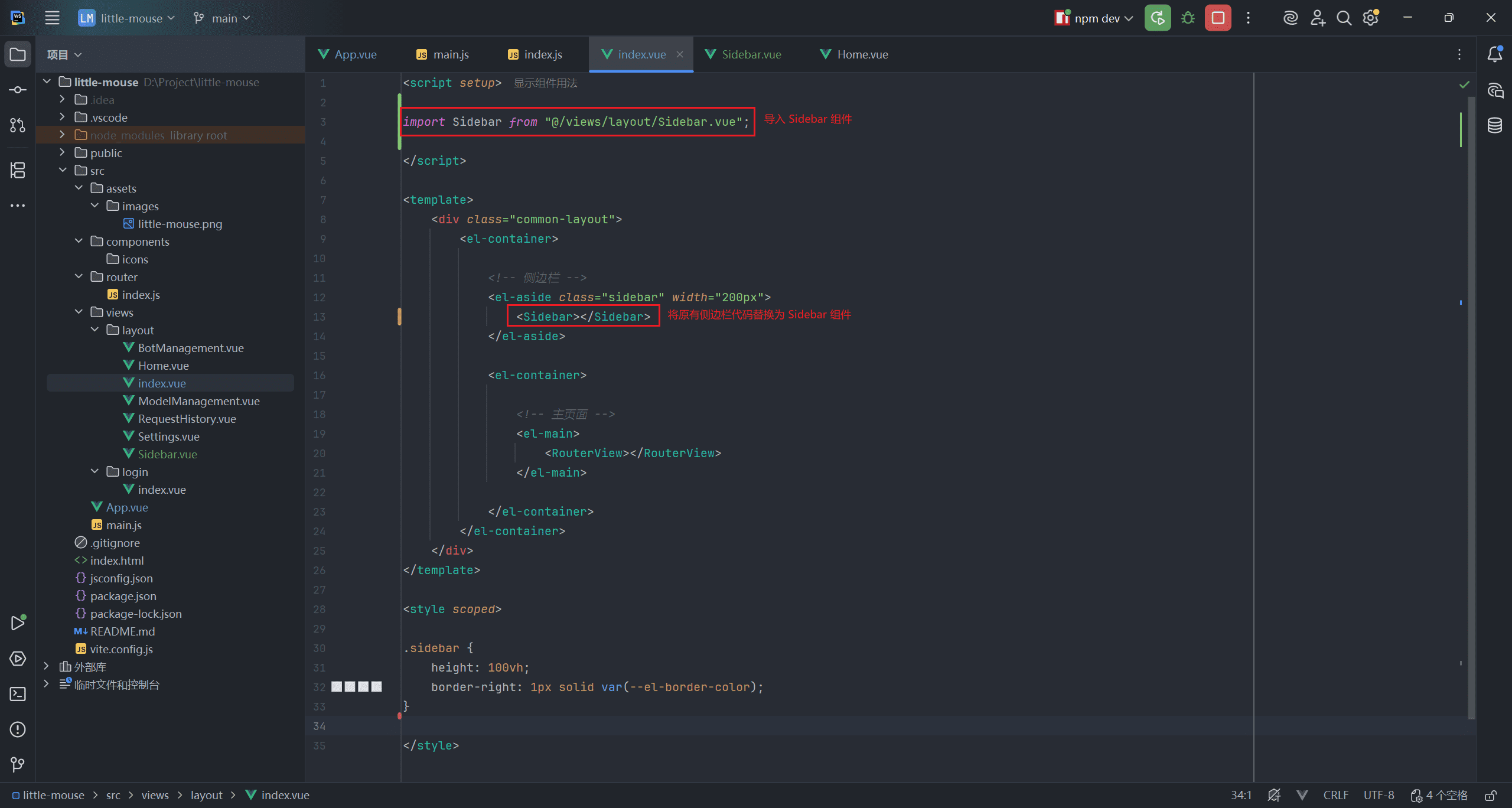Screen dimensions: 1512x808
Task: Open the Pull Requests tool window icon
Action: tap(18, 125)
